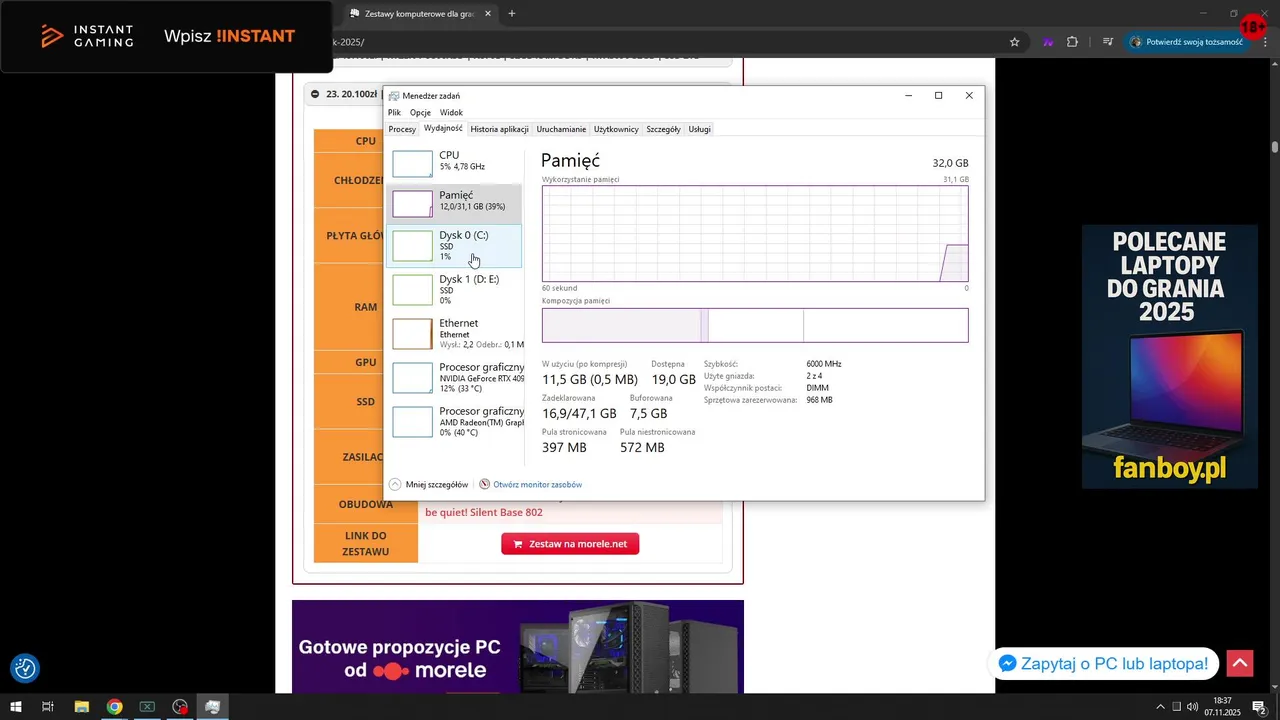Image resolution: width=1280 pixels, height=720 pixels.
Task: Click red scroll-to-top arrow button
Action: click(1240, 663)
